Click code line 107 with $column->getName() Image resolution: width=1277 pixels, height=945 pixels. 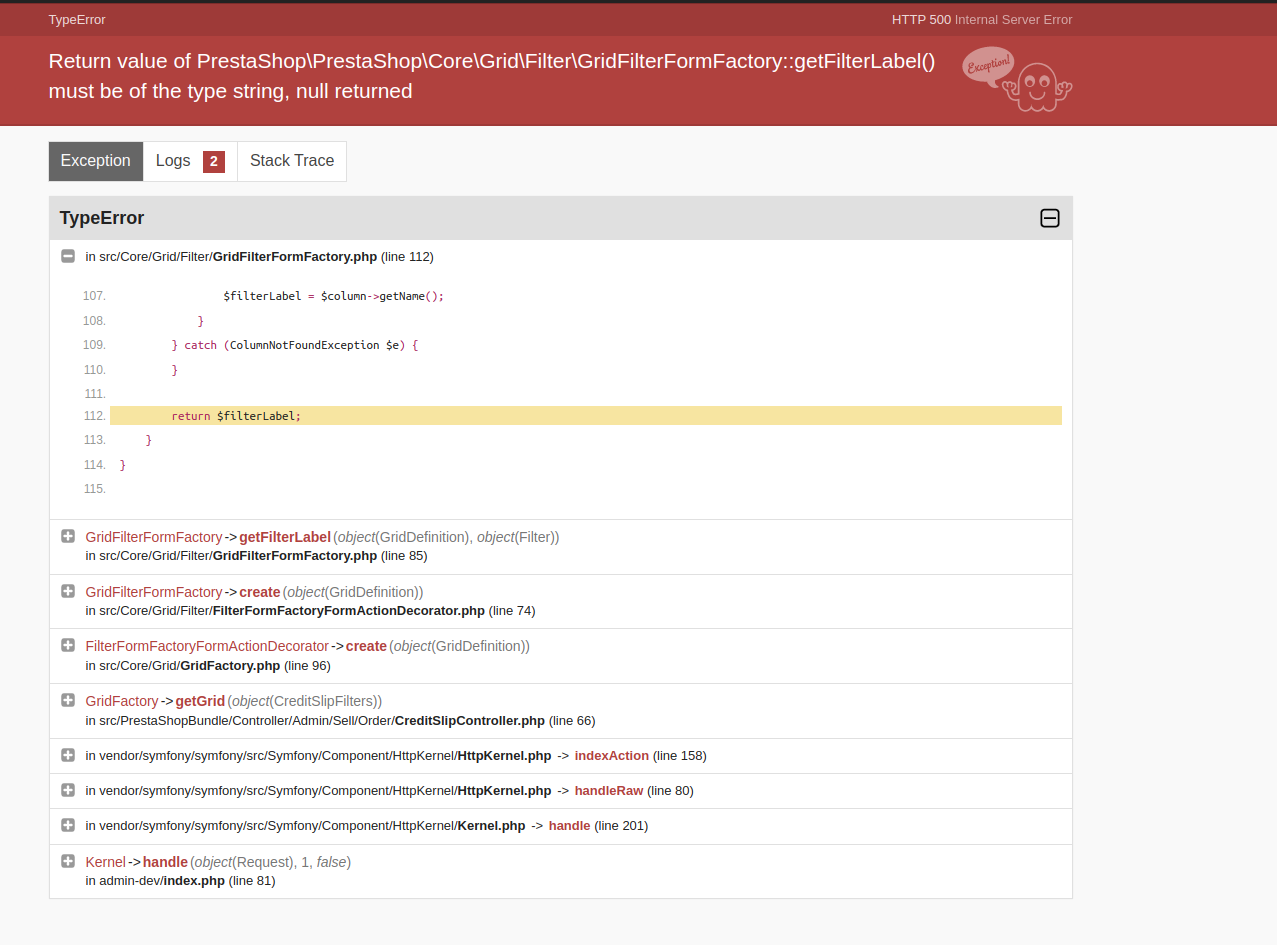[333, 296]
